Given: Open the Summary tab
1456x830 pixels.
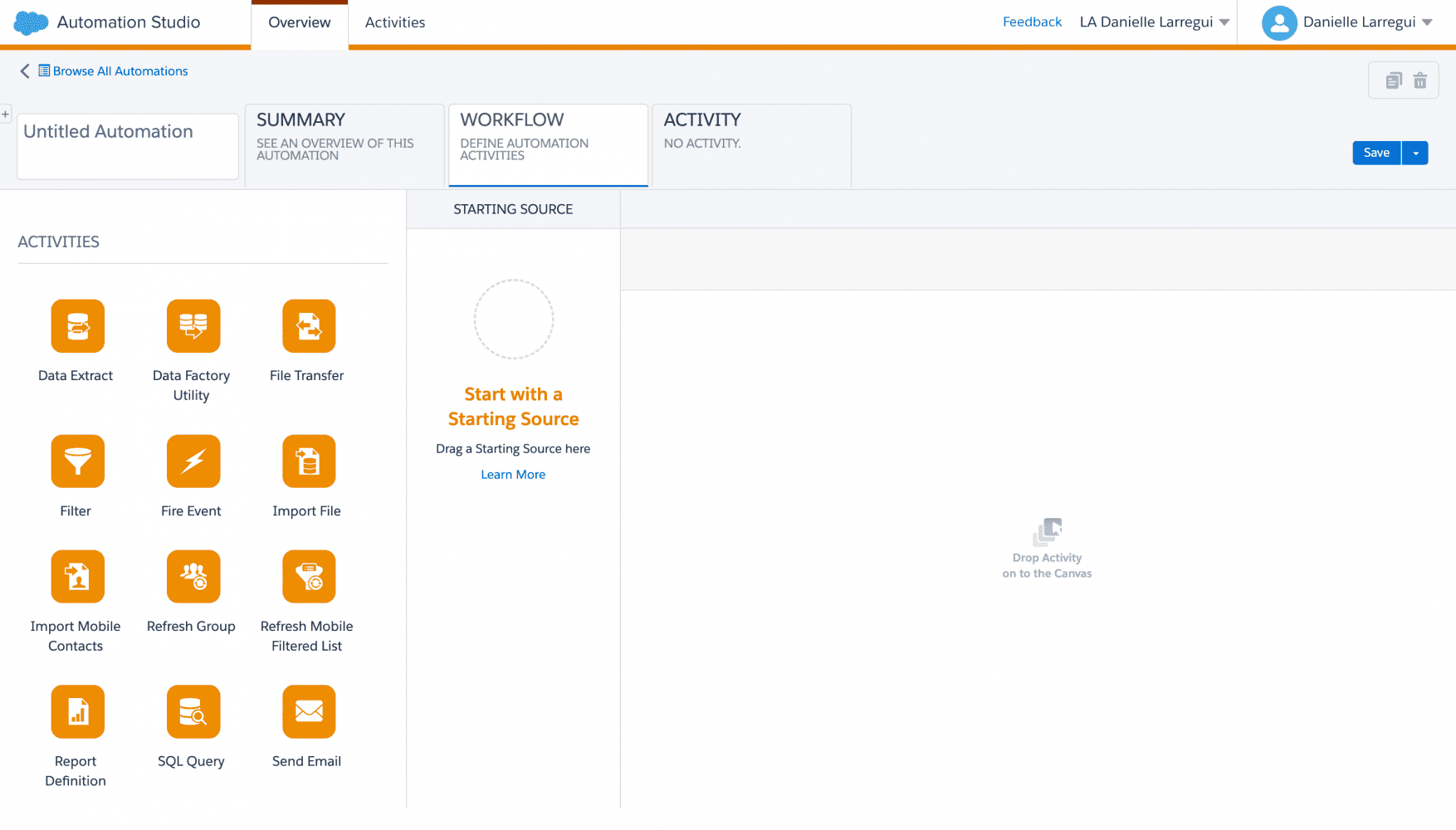Looking at the screenshot, I should click(x=344, y=145).
